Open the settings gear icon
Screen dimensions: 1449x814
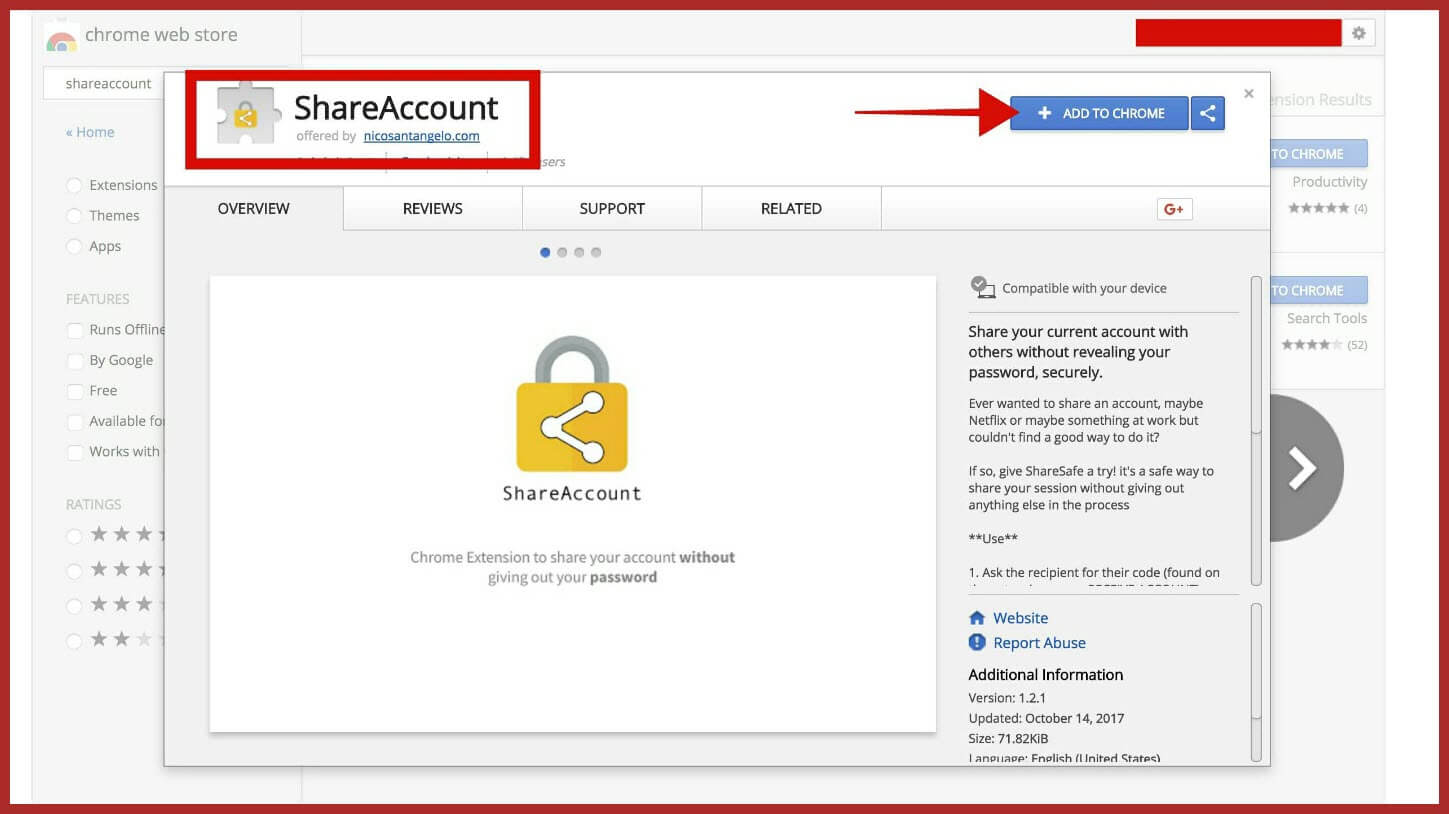1358,33
